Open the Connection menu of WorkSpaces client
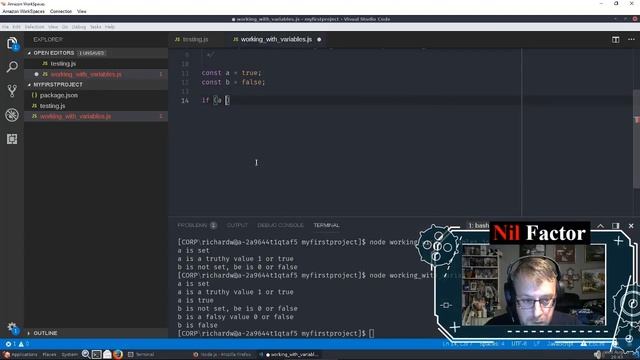640x360 pixels. (x=61, y=11)
